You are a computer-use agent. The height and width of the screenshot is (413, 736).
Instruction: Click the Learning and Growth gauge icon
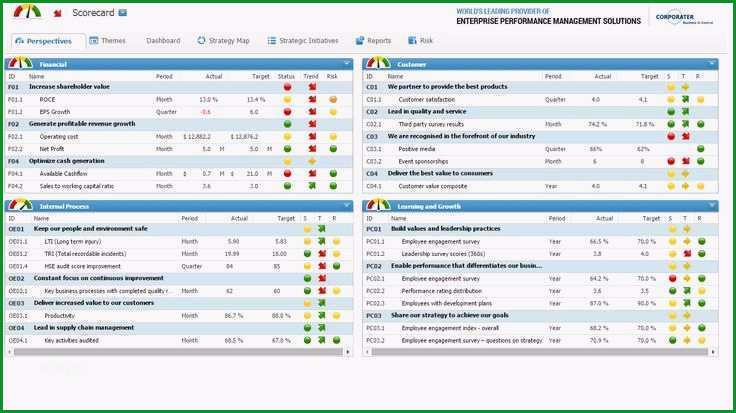[x=378, y=205]
